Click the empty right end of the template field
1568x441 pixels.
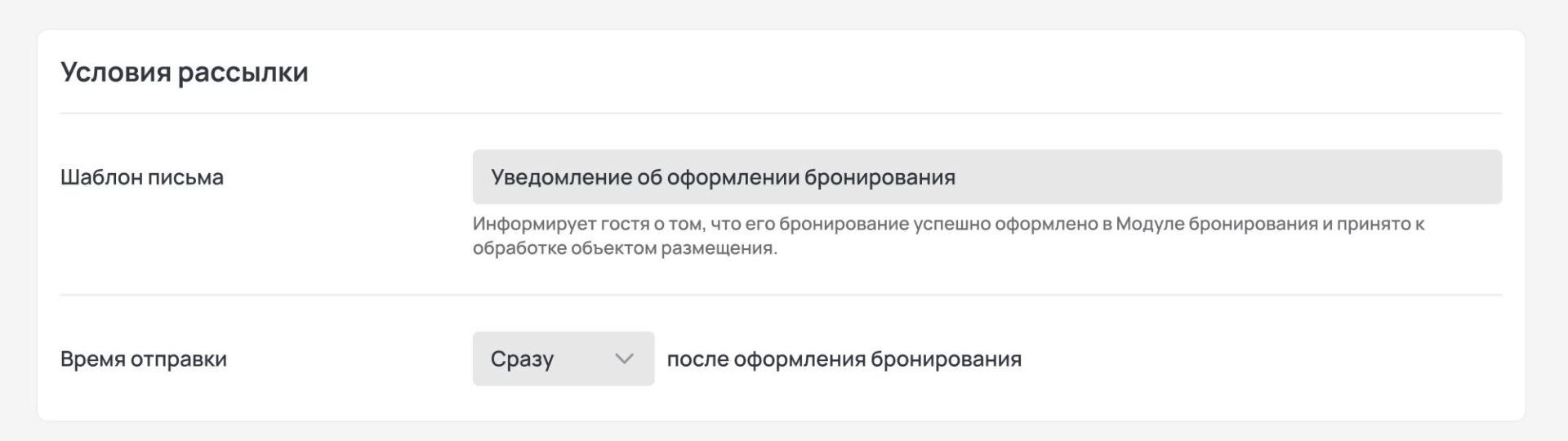coord(1388,177)
